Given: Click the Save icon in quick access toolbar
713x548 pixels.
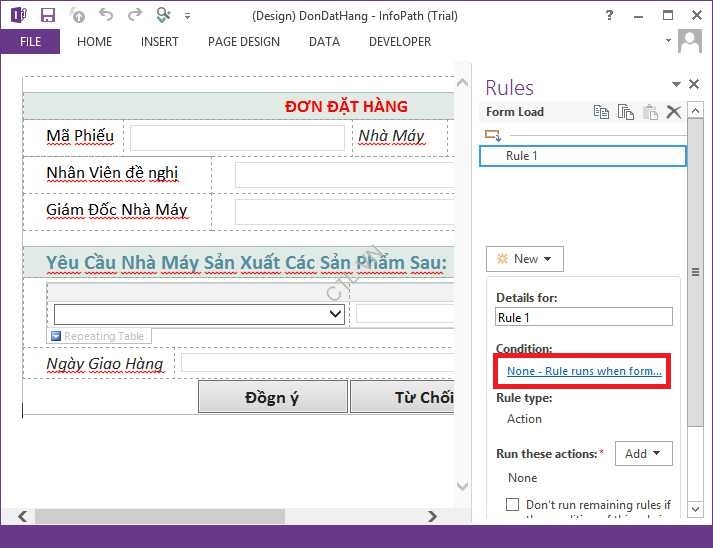Looking at the screenshot, I should click(x=48, y=15).
